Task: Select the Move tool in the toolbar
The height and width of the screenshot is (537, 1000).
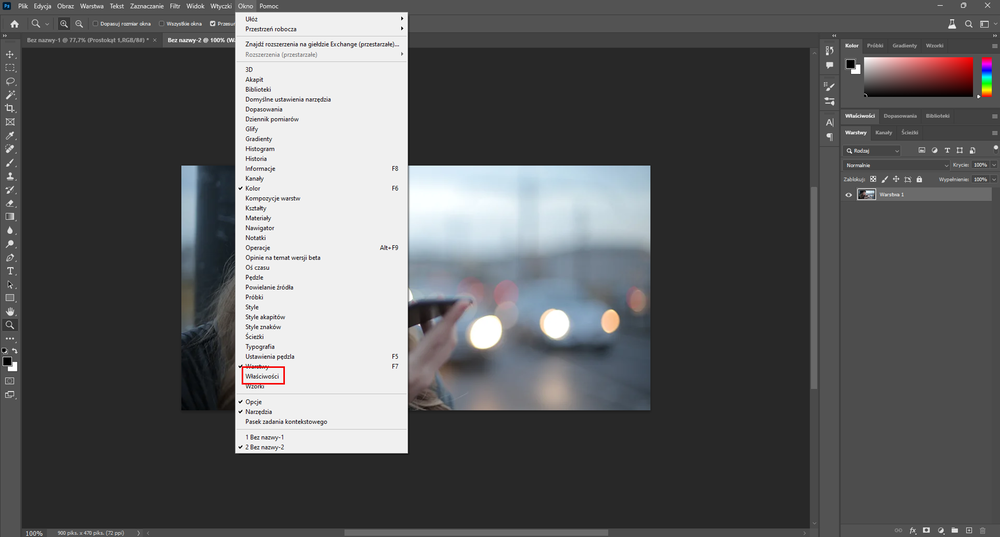Action: [x=10, y=54]
